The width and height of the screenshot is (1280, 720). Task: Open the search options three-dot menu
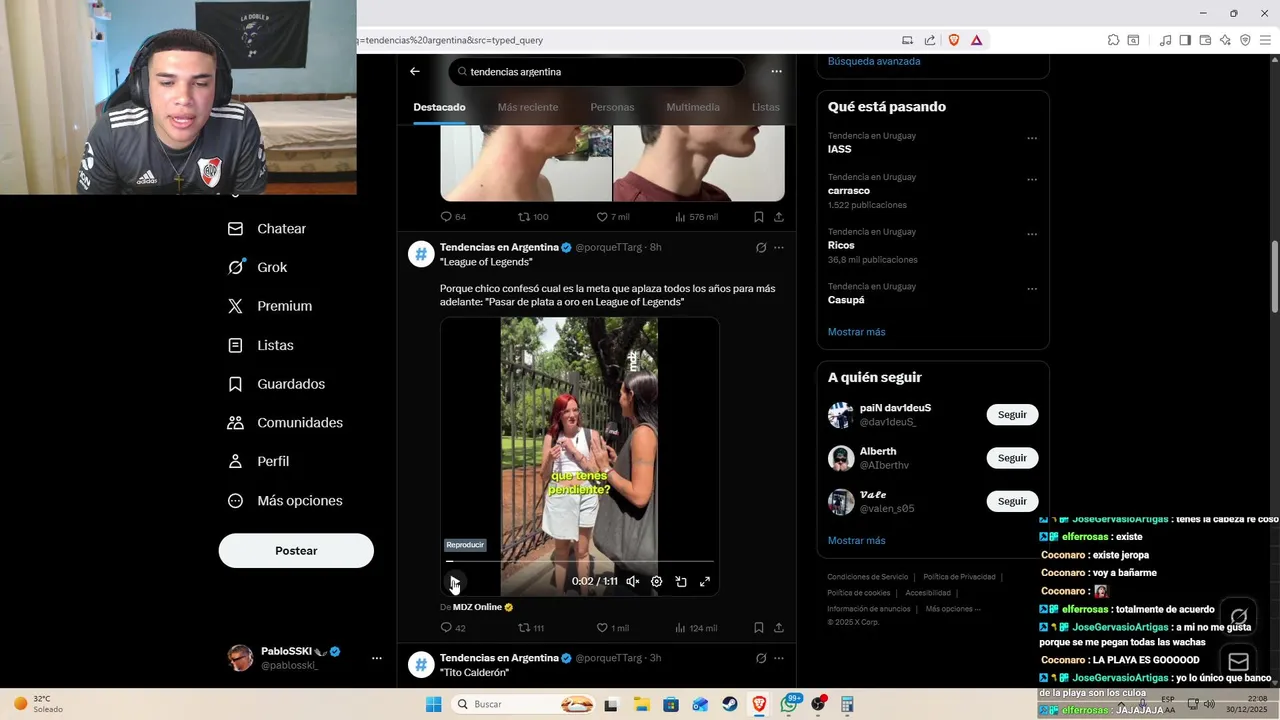[x=776, y=71]
